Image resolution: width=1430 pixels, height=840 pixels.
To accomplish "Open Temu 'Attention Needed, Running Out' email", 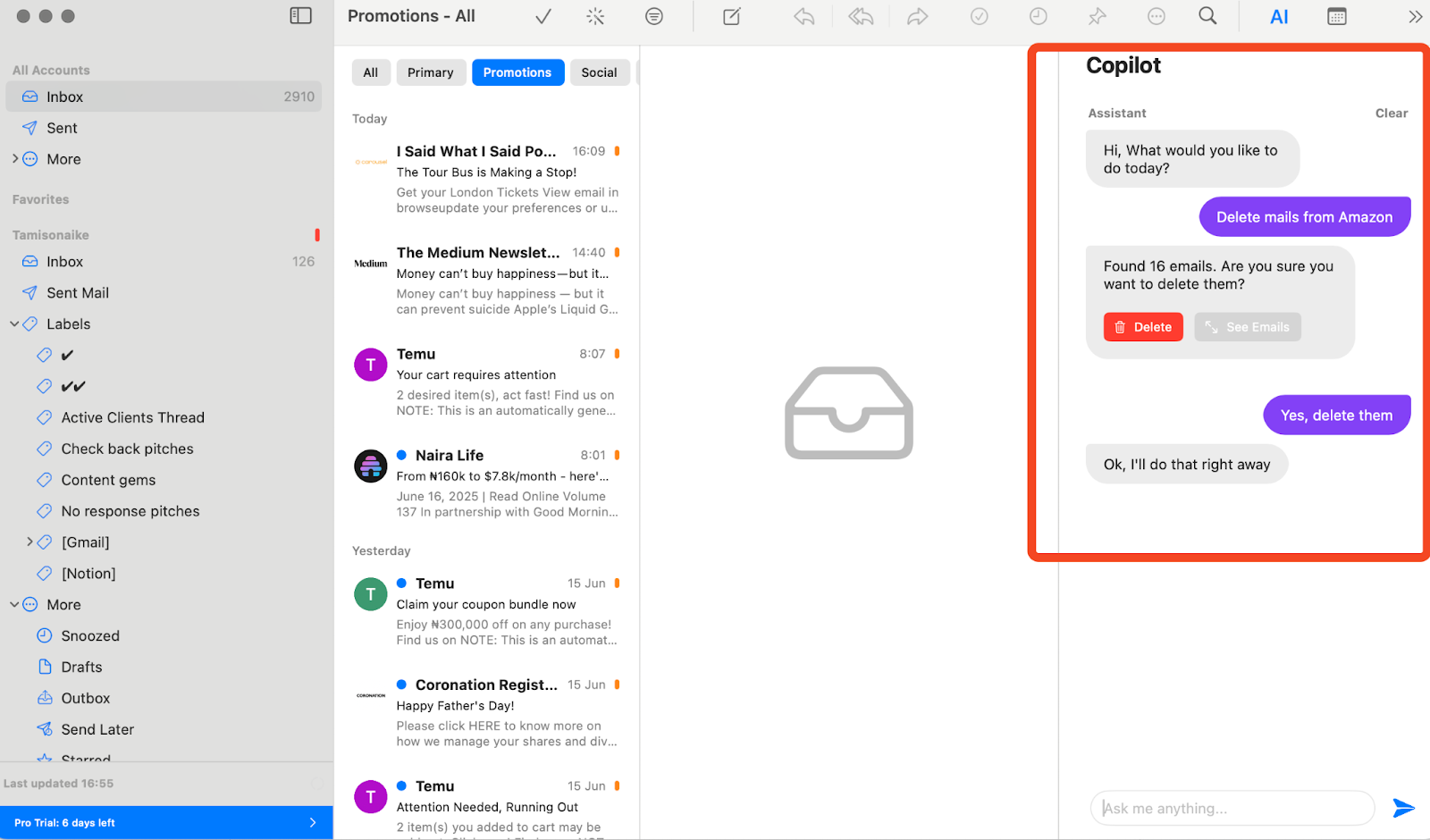I will 487,807.
